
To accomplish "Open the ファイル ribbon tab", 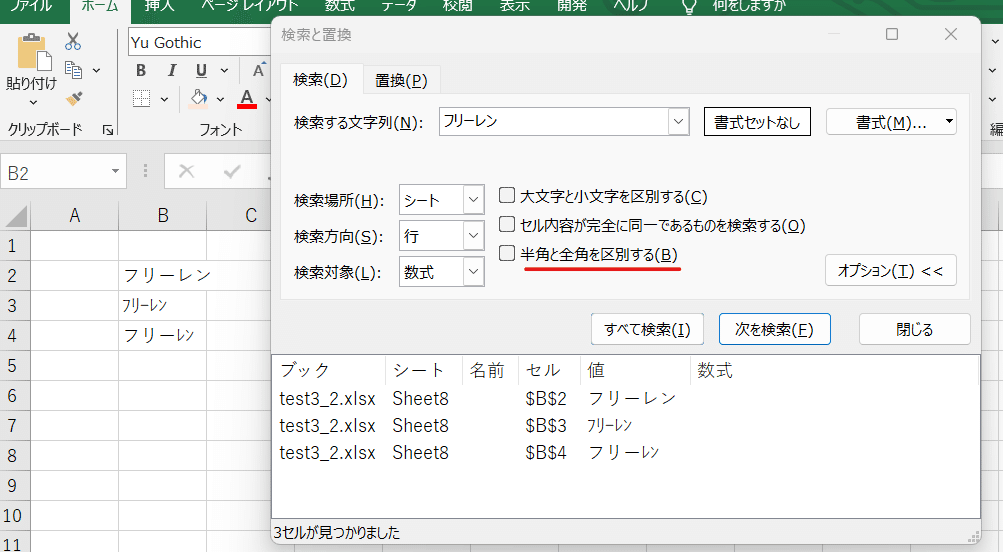I will coord(31,6).
